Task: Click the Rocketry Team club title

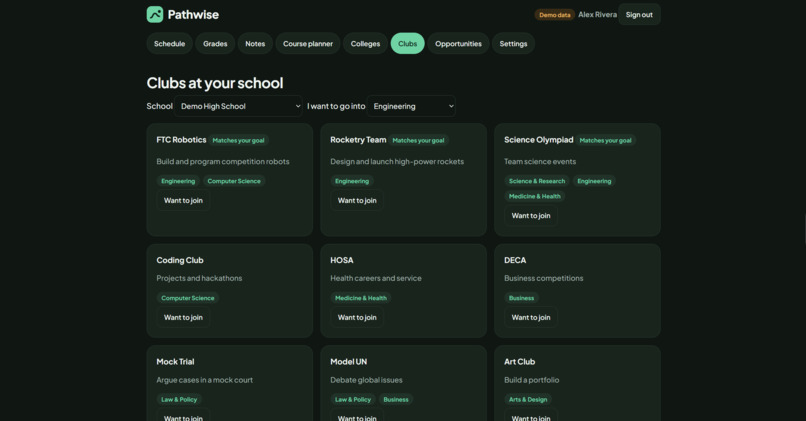Action: pos(358,140)
